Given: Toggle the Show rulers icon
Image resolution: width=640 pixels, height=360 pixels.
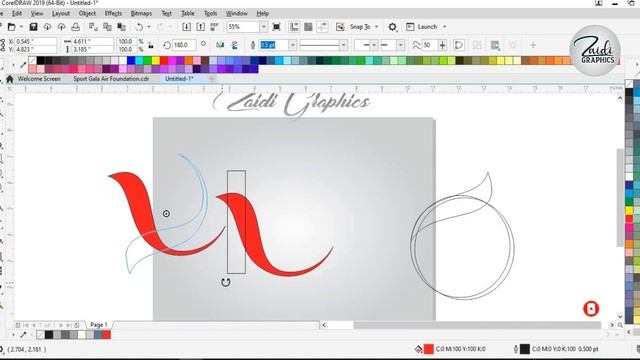Looking at the screenshot, I should 294,27.
